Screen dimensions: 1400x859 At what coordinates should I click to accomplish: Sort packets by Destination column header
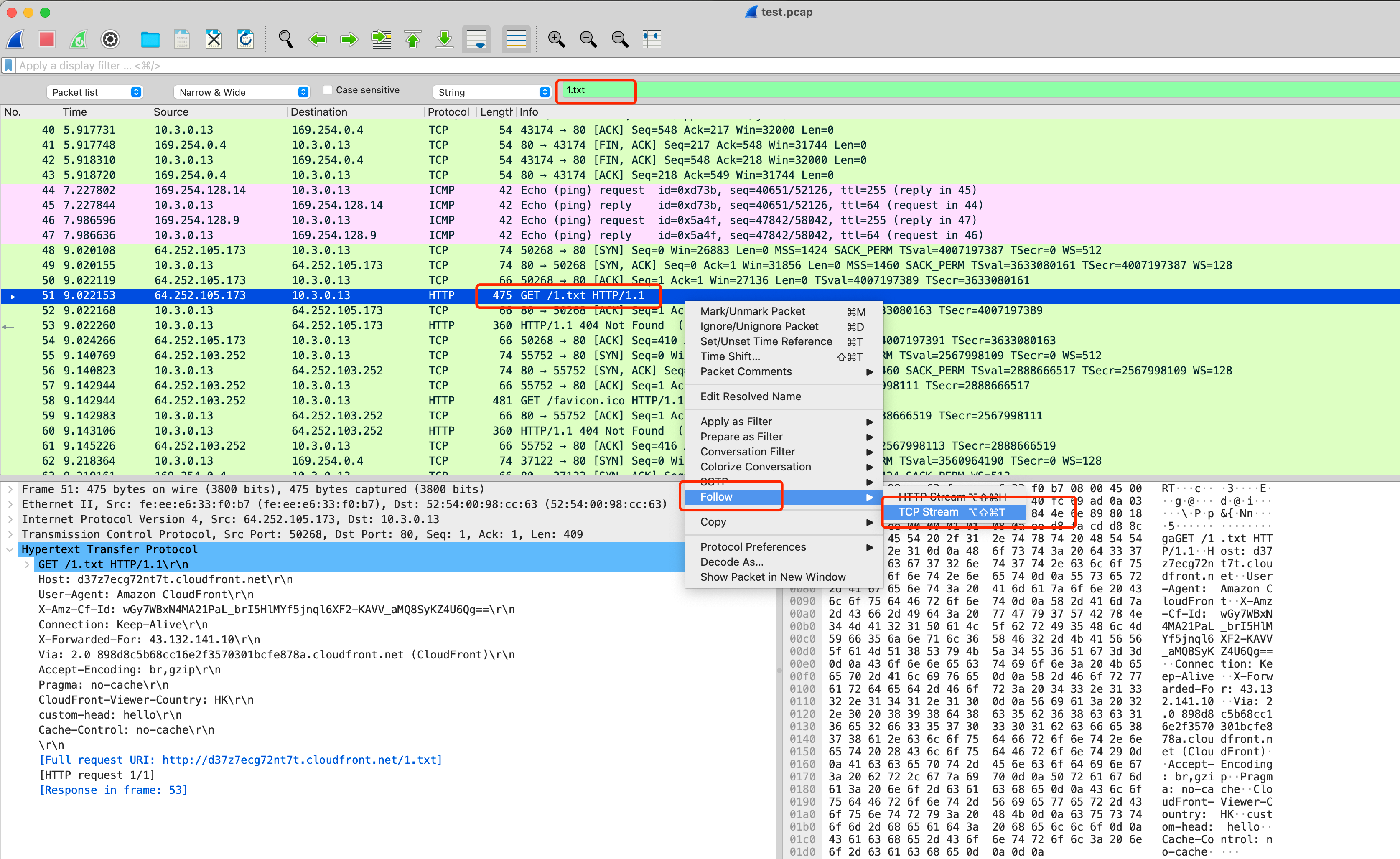pos(356,112)
